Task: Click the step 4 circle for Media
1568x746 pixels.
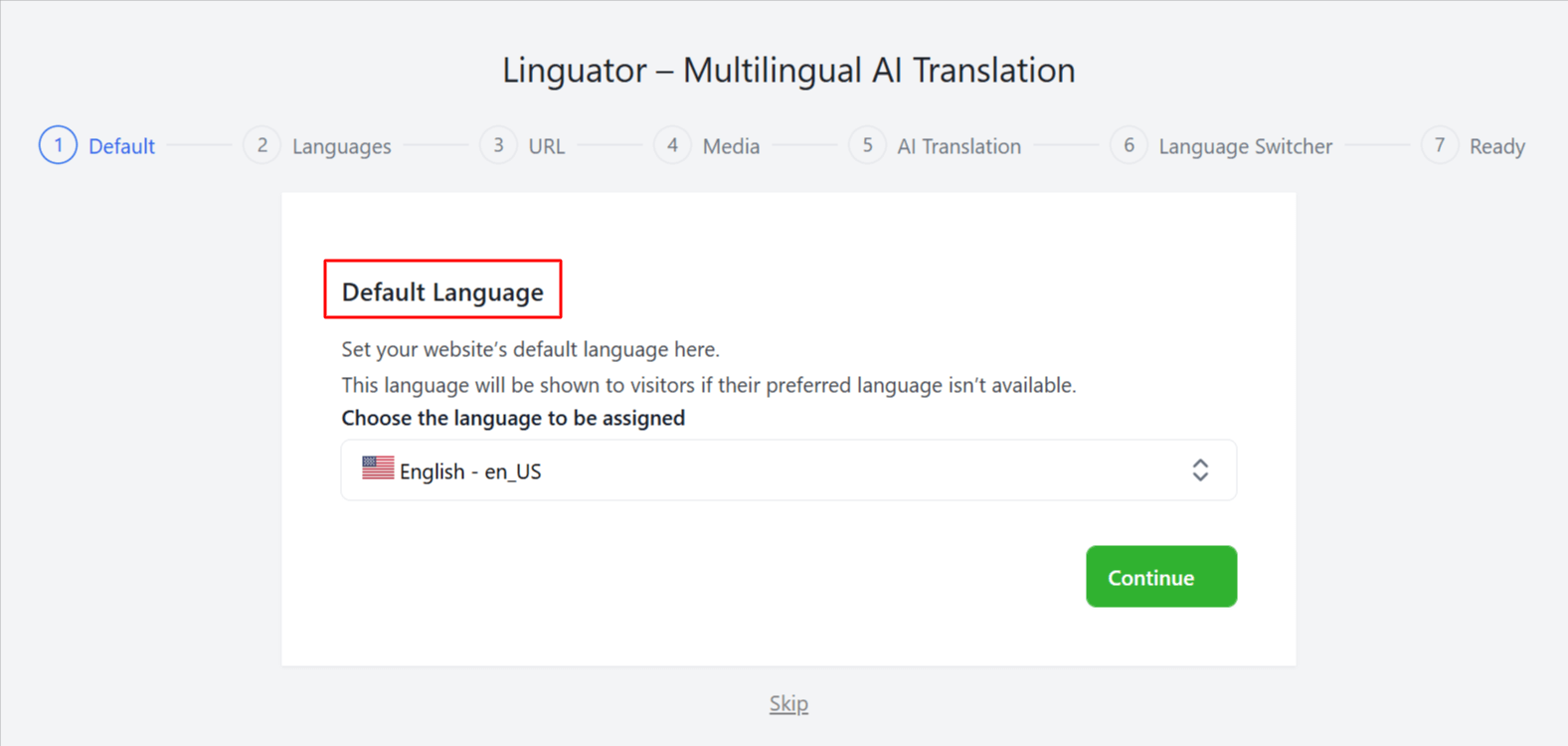Action: pos(672,145)
